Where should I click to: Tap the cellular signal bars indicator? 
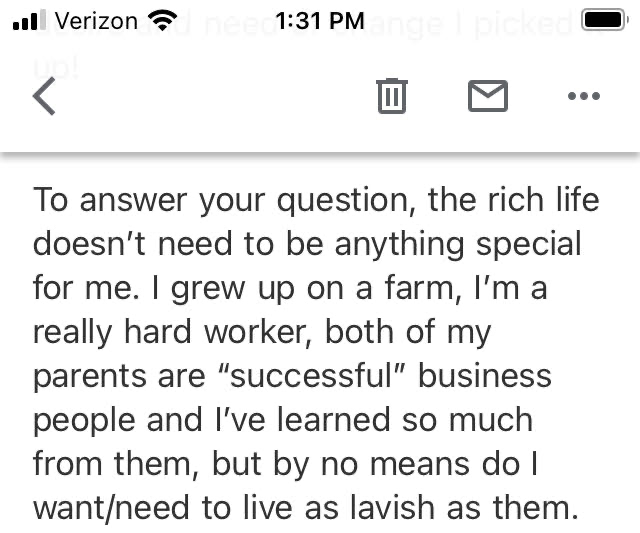pyautogui.click(x=29, y=20)
